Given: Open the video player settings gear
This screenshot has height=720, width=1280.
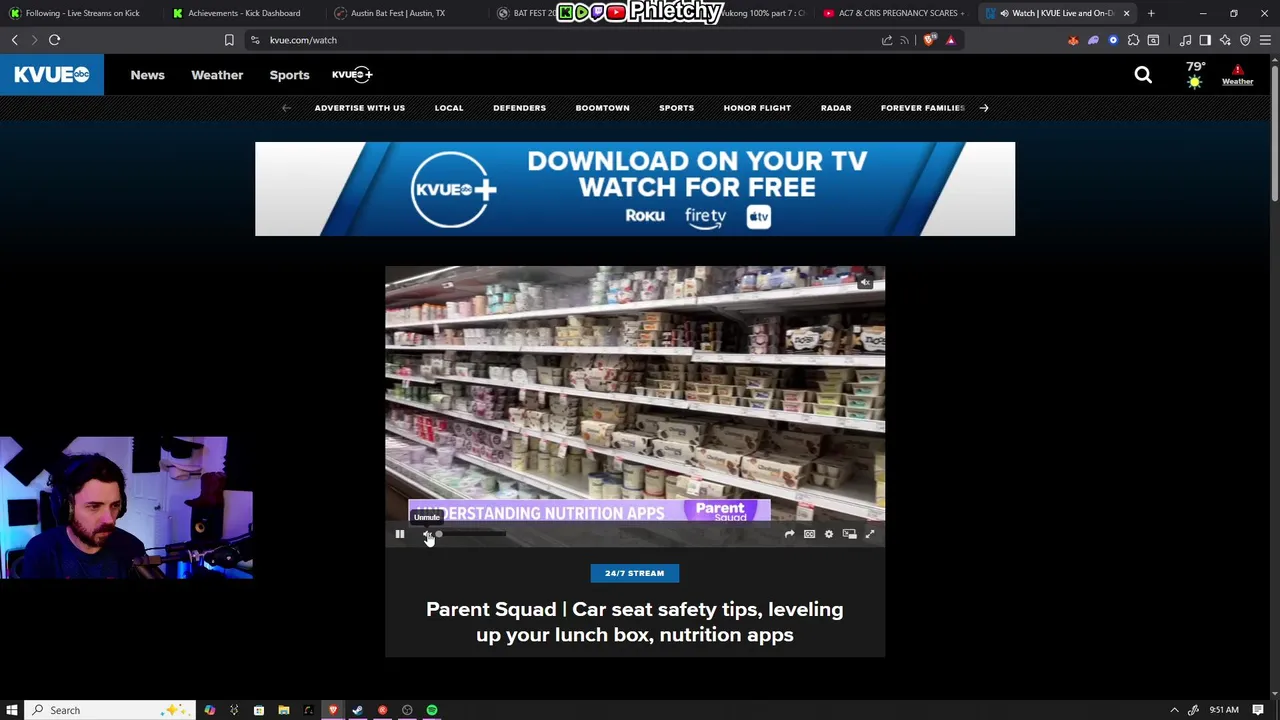Looking at the screenshot, I should pyautogui.click(x=829, y=535).
